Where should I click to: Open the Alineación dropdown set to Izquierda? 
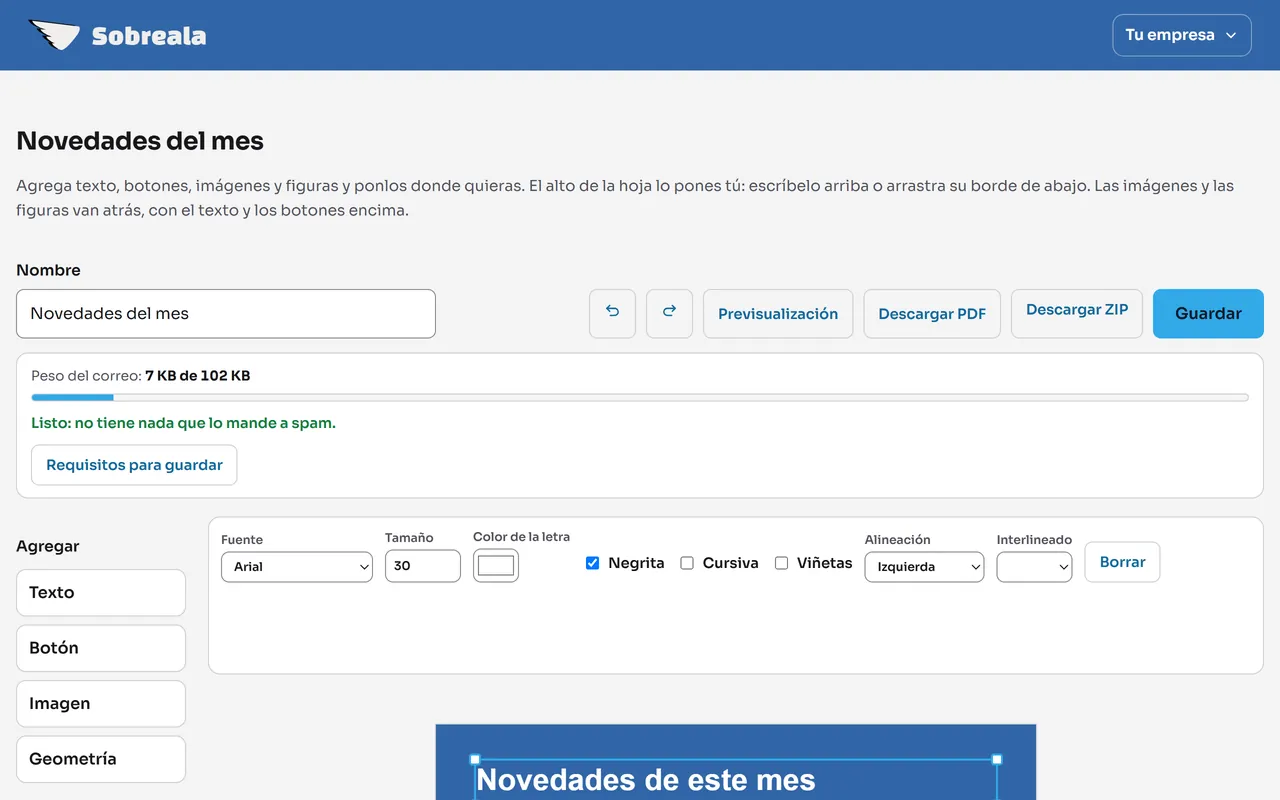pyautogui.click(x=924, y=566)
